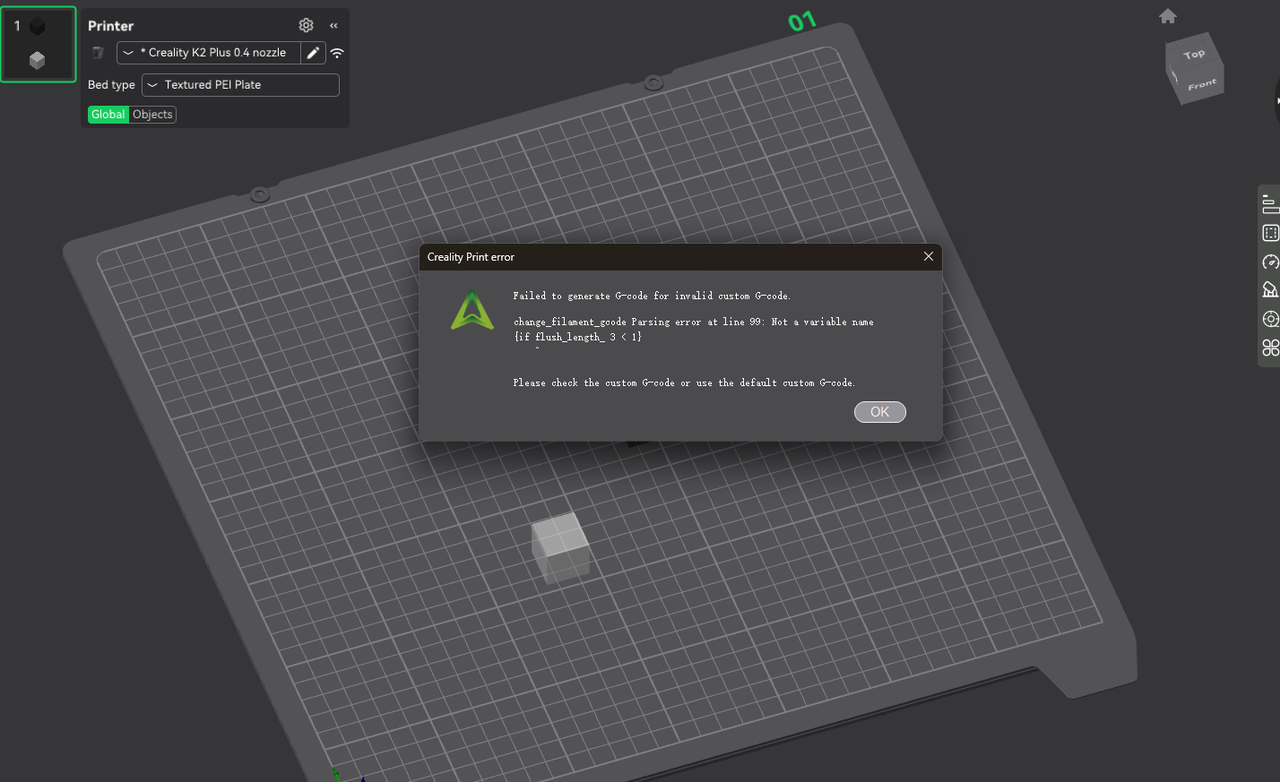Click the Wi-Fi printer connection icon
Image resolution: width=1280 pixels, height=782 pixels.
pos(337,53)
